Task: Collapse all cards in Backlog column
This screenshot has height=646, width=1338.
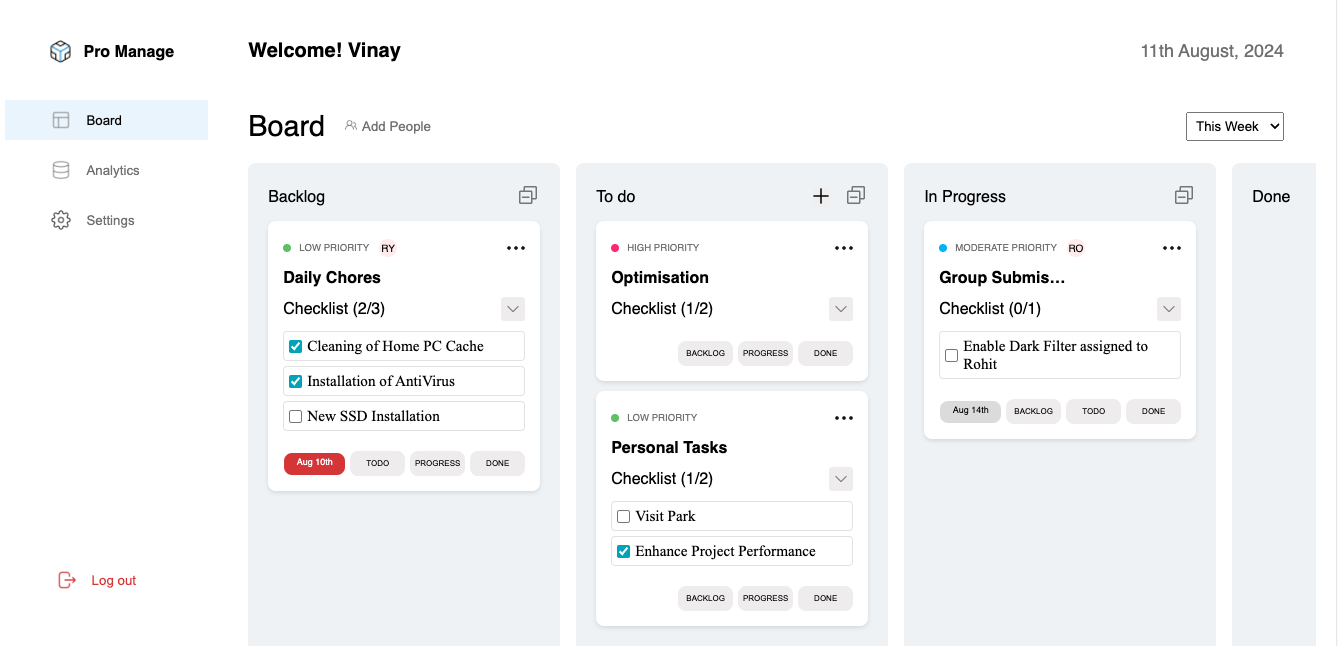Action: pyautogui.click(x=528, y=196)
